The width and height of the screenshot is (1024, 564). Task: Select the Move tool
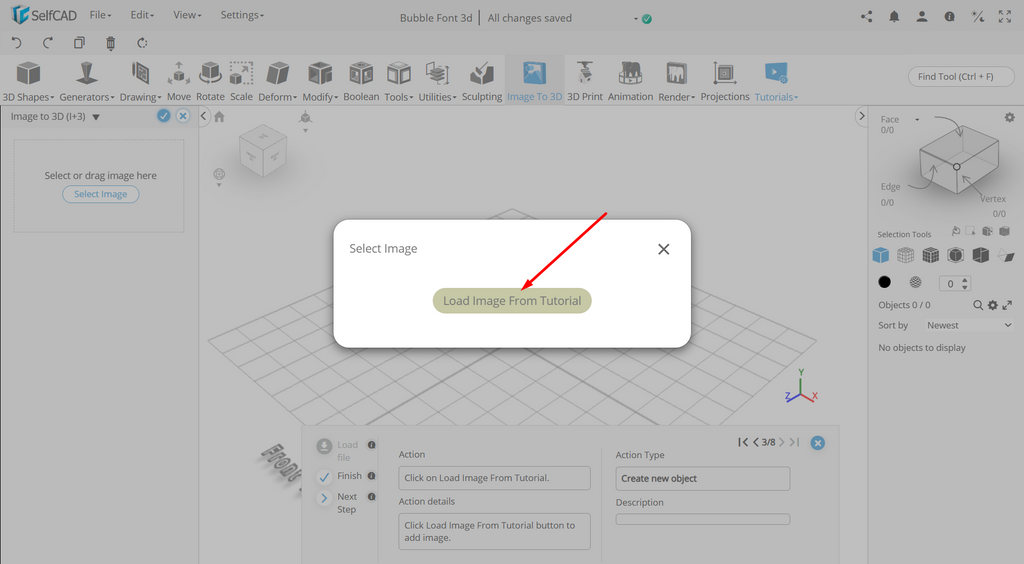(x=178, y=82)
